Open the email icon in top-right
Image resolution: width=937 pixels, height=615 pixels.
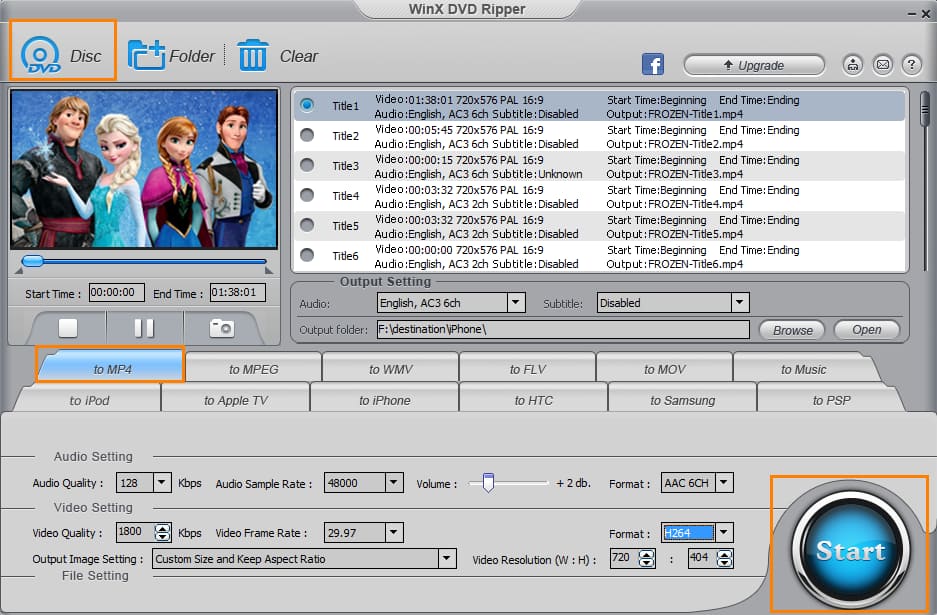coord(882,64)
